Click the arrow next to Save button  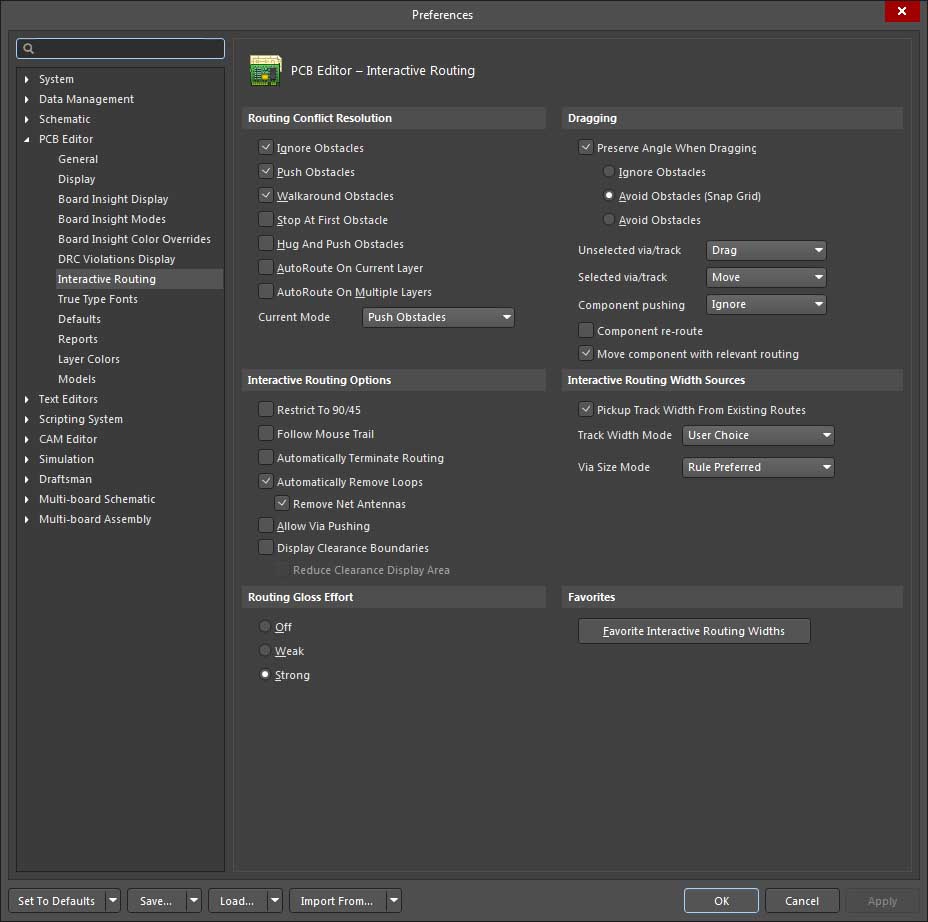click(193, 901)
